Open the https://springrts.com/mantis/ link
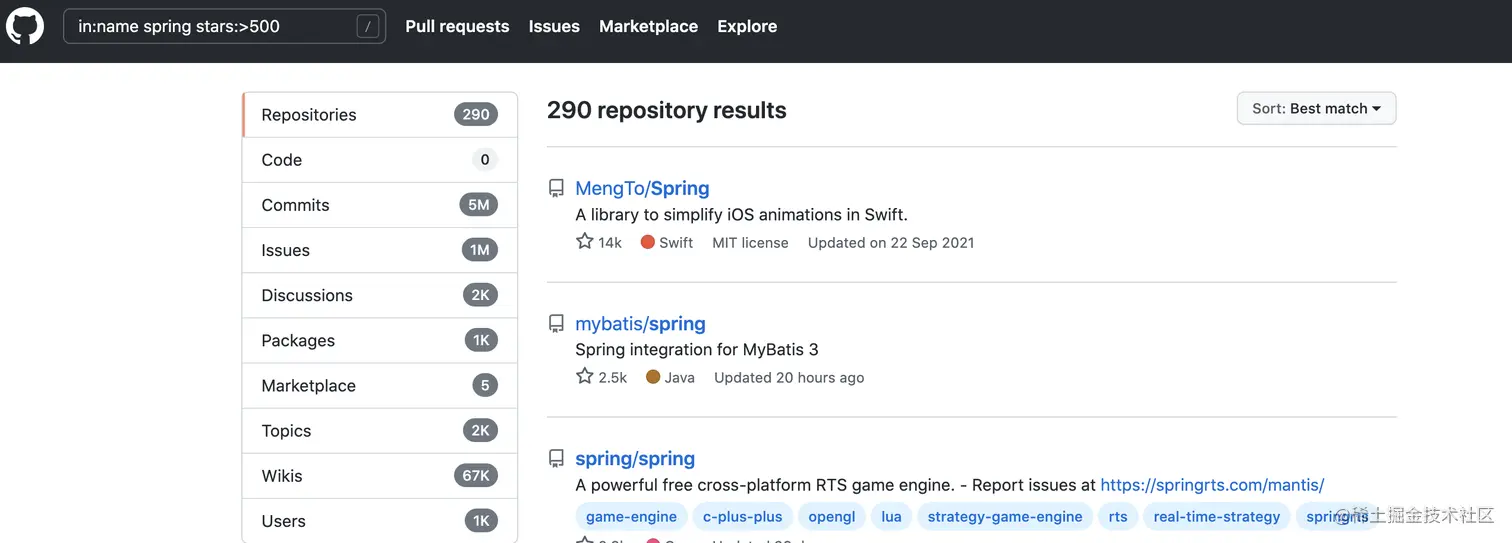The image size is (1512, 543). click(x=1212, y=485)
